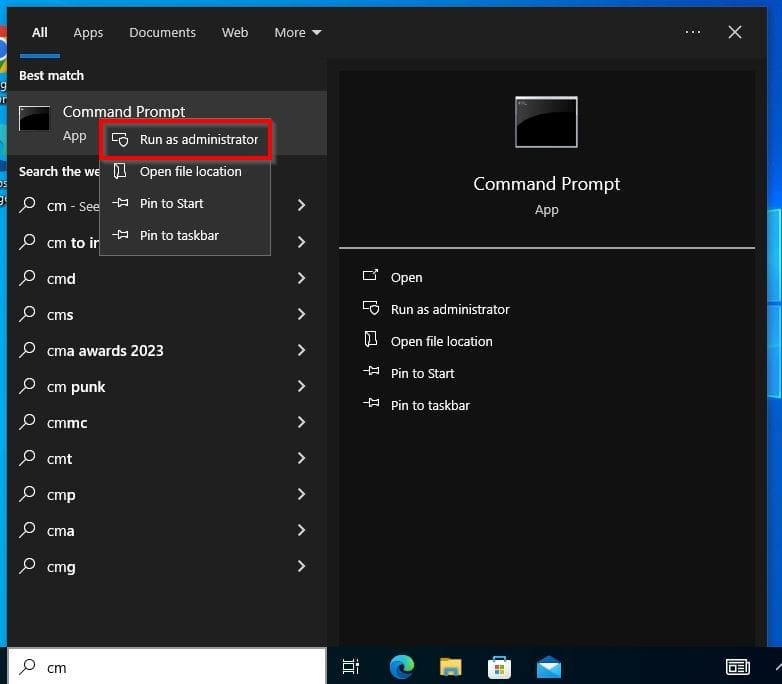The height and width of the screenshot is (684, 782).
Task: Expand the cm punk suggestion chevron
Action: pyautogui.click(x=301, y=387)
